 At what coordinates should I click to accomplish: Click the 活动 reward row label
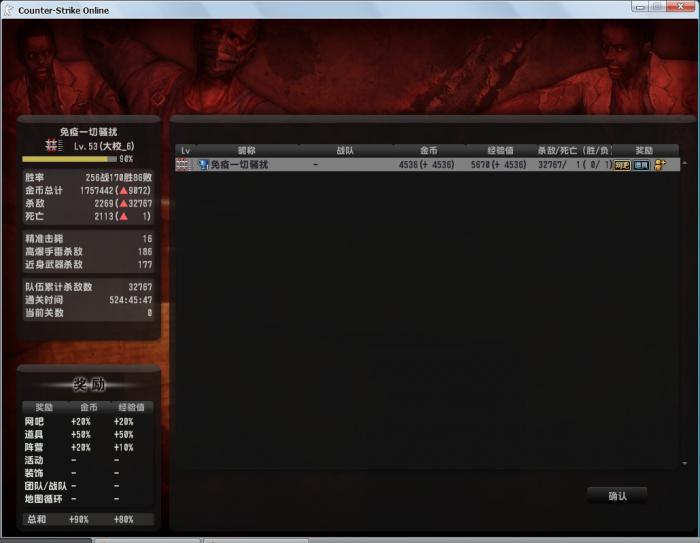pos(34,460)
